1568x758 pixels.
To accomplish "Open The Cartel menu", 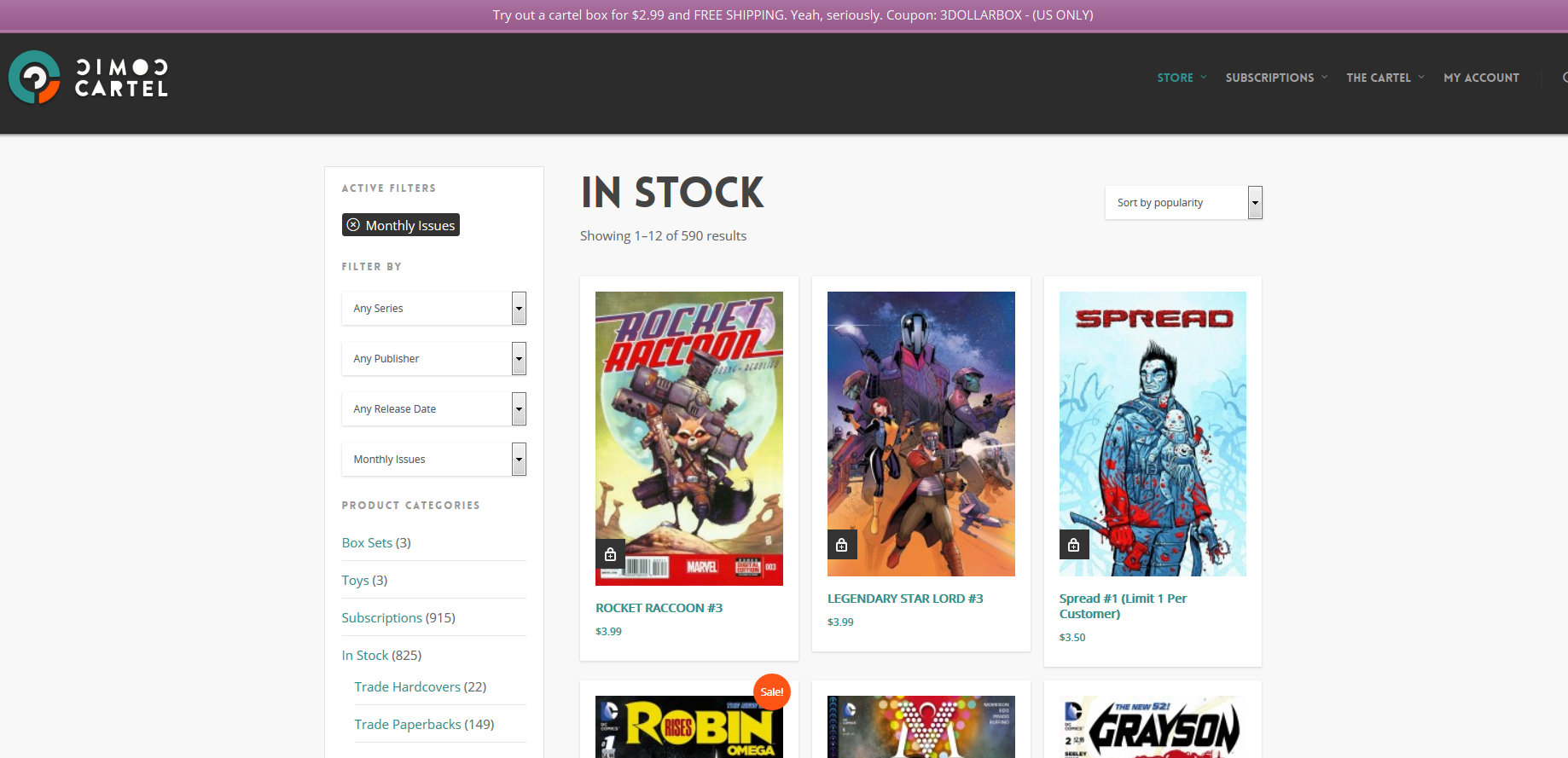I will coord(1378,78).
